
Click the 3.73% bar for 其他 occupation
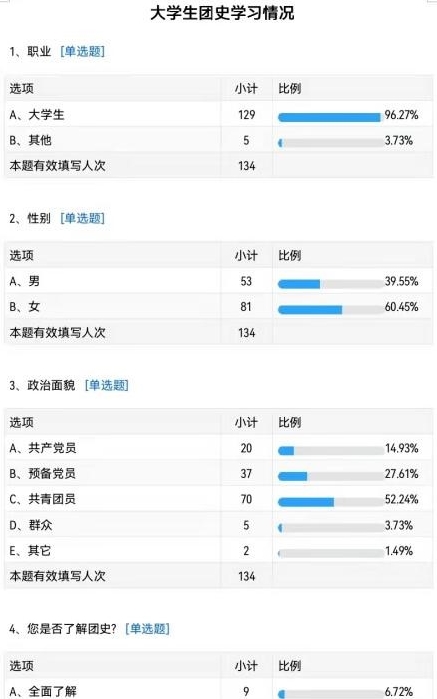(x=330, y=143)
